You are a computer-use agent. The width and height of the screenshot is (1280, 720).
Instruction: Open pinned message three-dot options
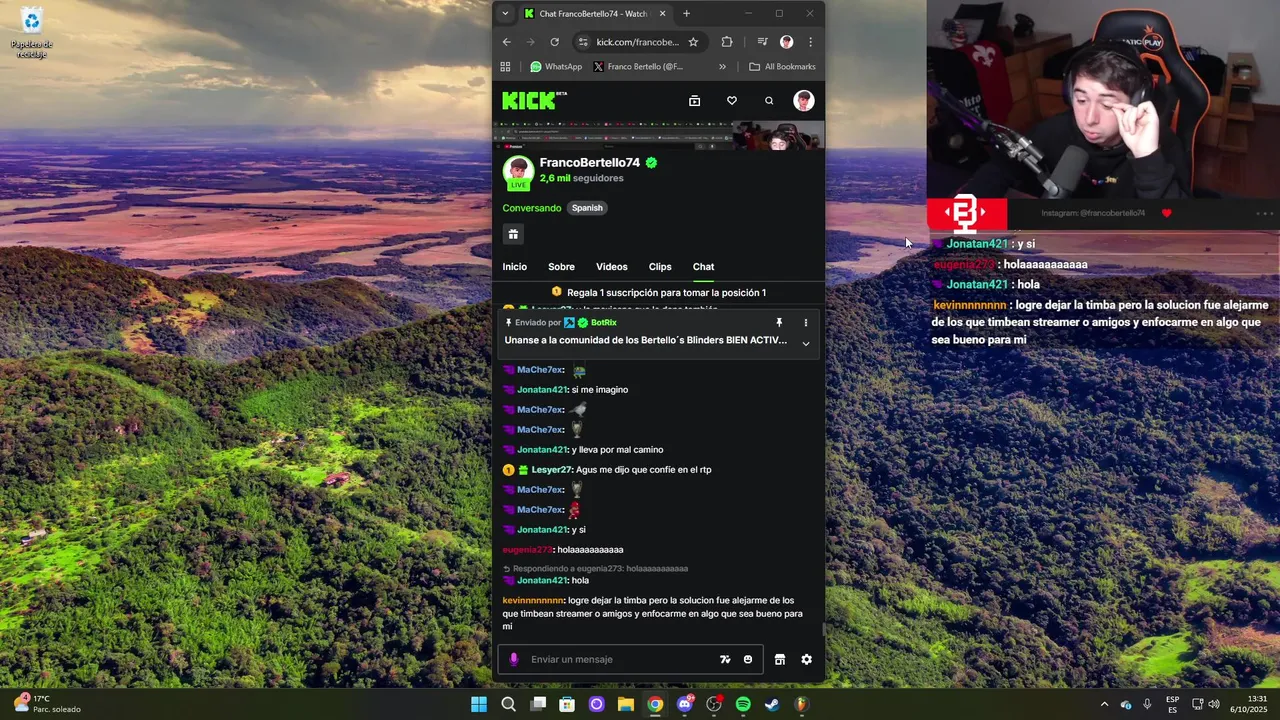805,323
